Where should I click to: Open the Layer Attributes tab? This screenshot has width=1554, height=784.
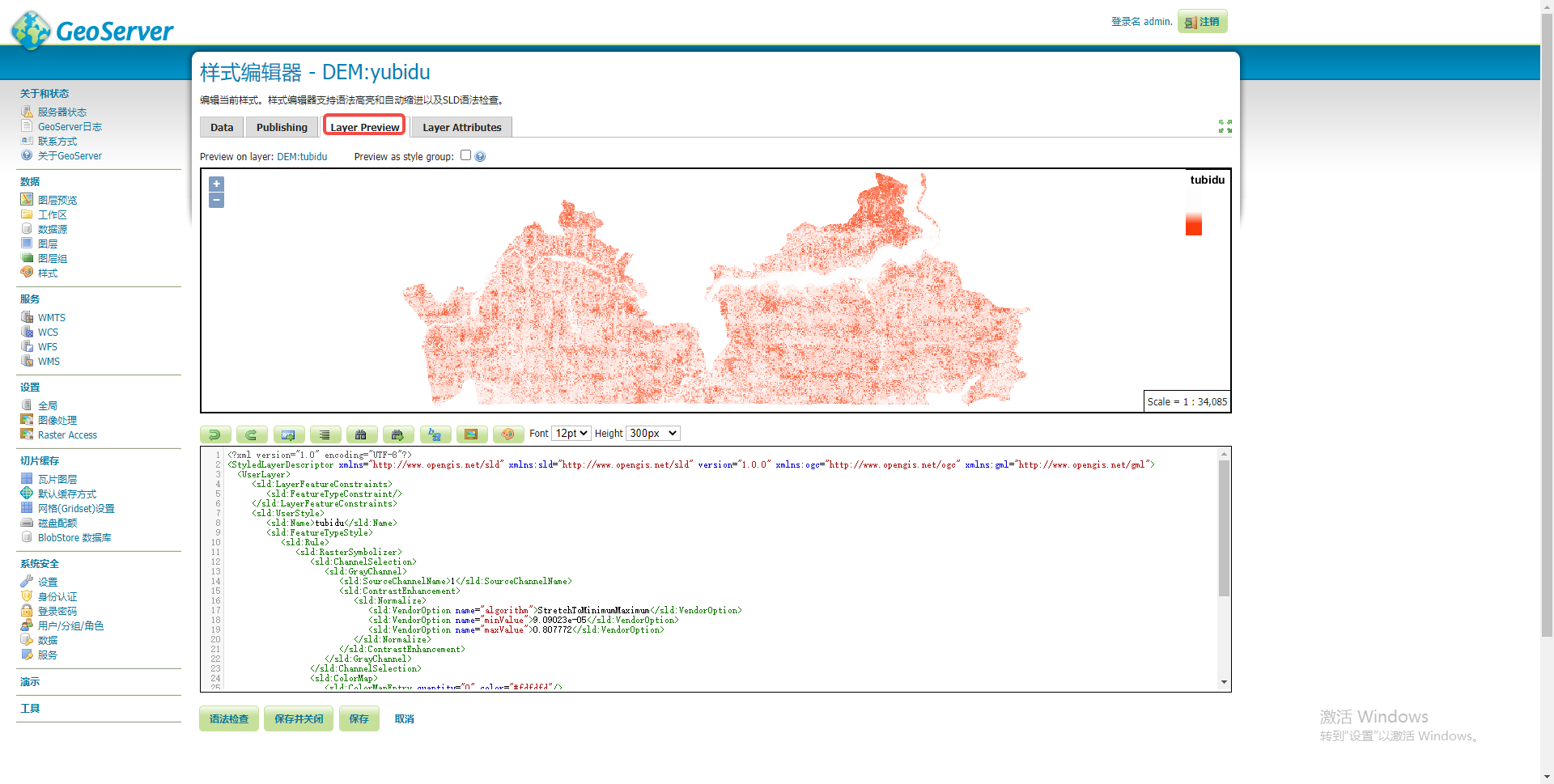pyautogui.click(x=461, y=127)
